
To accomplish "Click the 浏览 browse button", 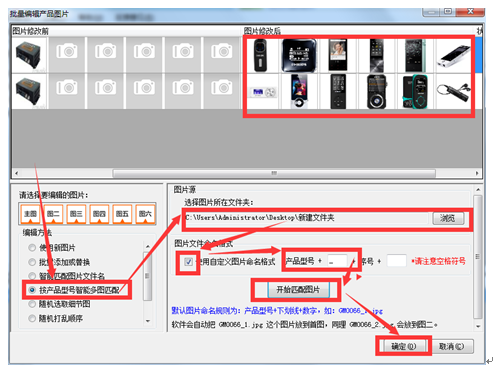I will tap(448, 218).
